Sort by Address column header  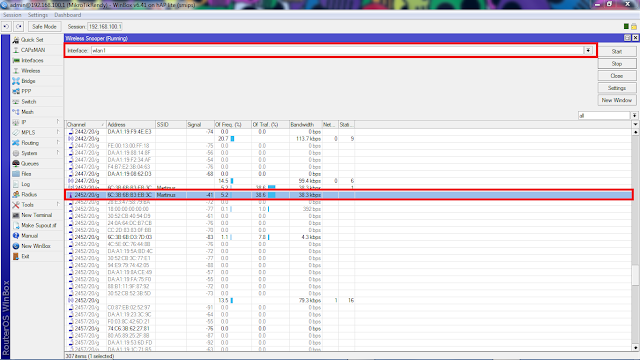point(131,124)
